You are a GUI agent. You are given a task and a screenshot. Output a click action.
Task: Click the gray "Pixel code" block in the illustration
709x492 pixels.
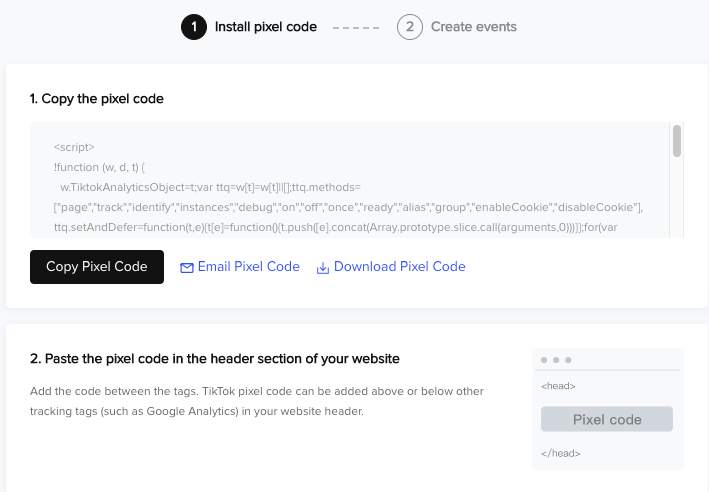(x=607, y=419)
